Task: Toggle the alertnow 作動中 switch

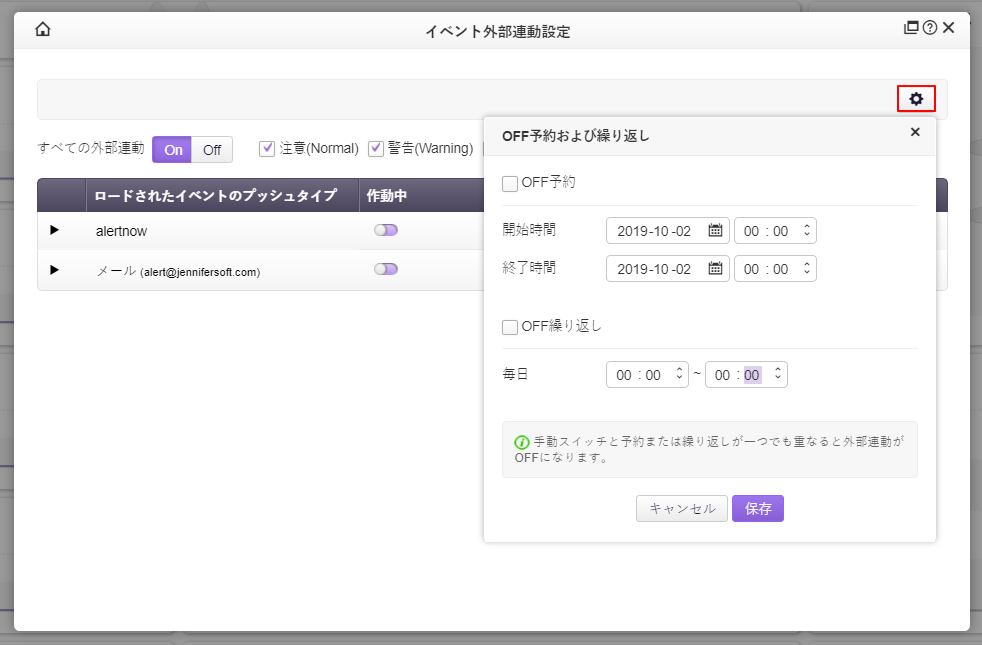Action: tap(386, 230)
